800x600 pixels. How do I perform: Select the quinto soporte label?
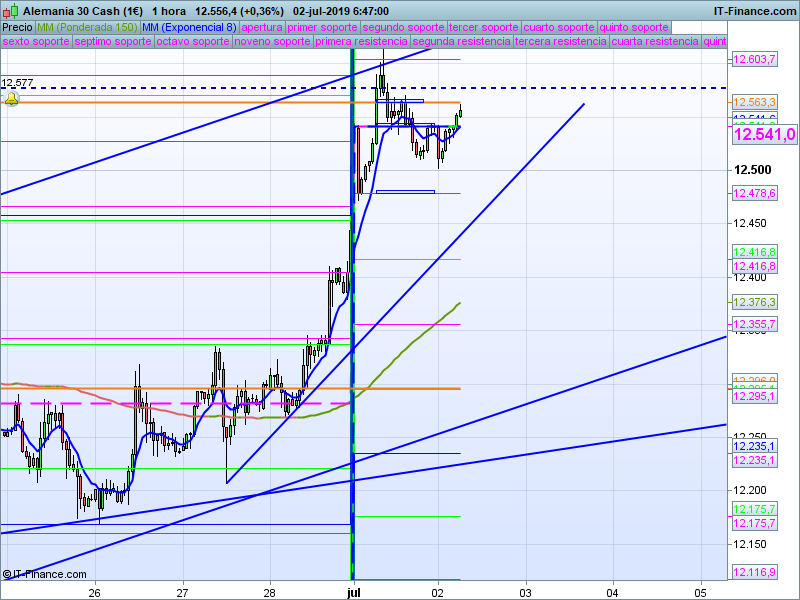click(x=634, y=27)
